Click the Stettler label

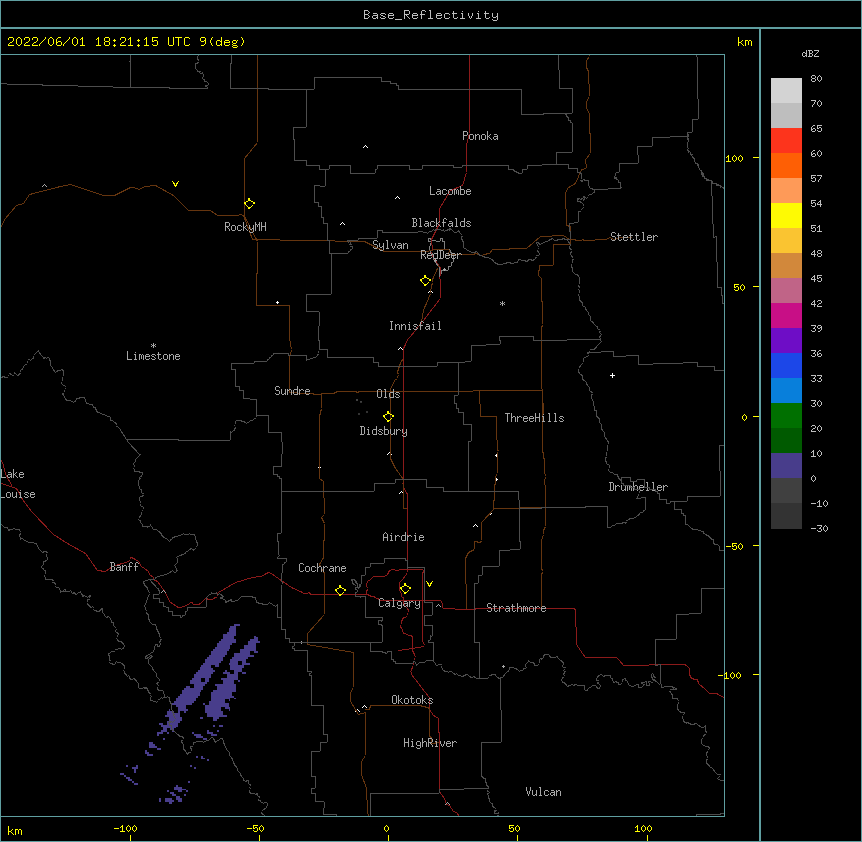[x=634, y=237]
